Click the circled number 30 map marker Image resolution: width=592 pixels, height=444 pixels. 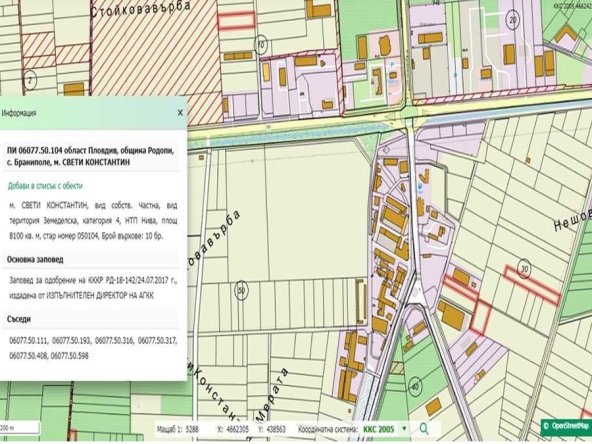(524, 269)
